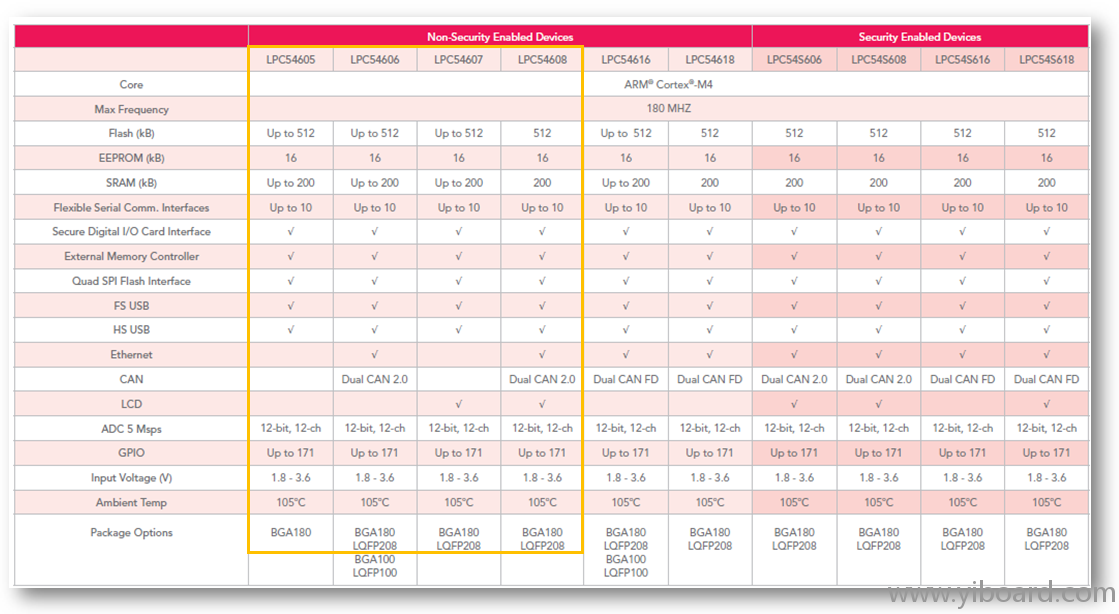Click the EEPROM (kB) row label
Viewport: 1119px width, 614px height.
(131, 158)
